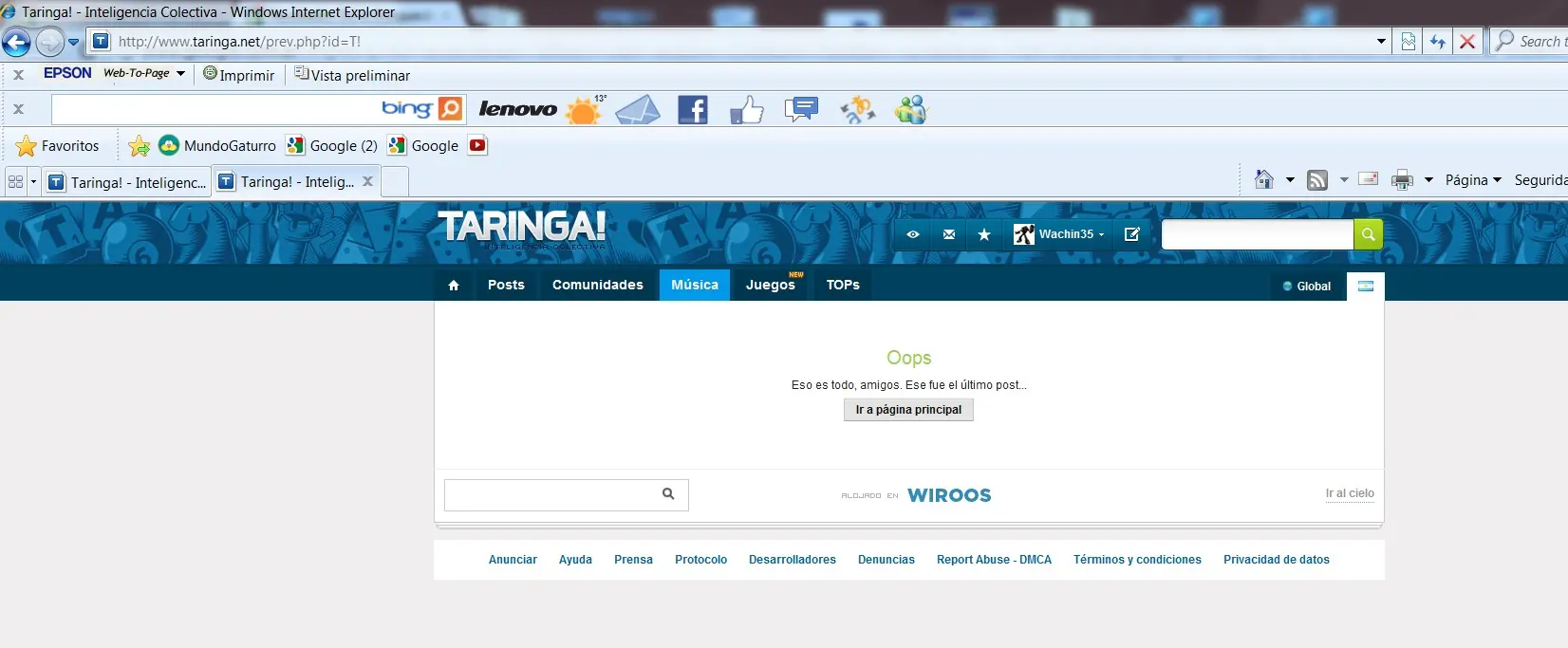Expand the feeds dropdown arrow
This screenshot has height=648, width=1568.
(x=1344, y=179)
